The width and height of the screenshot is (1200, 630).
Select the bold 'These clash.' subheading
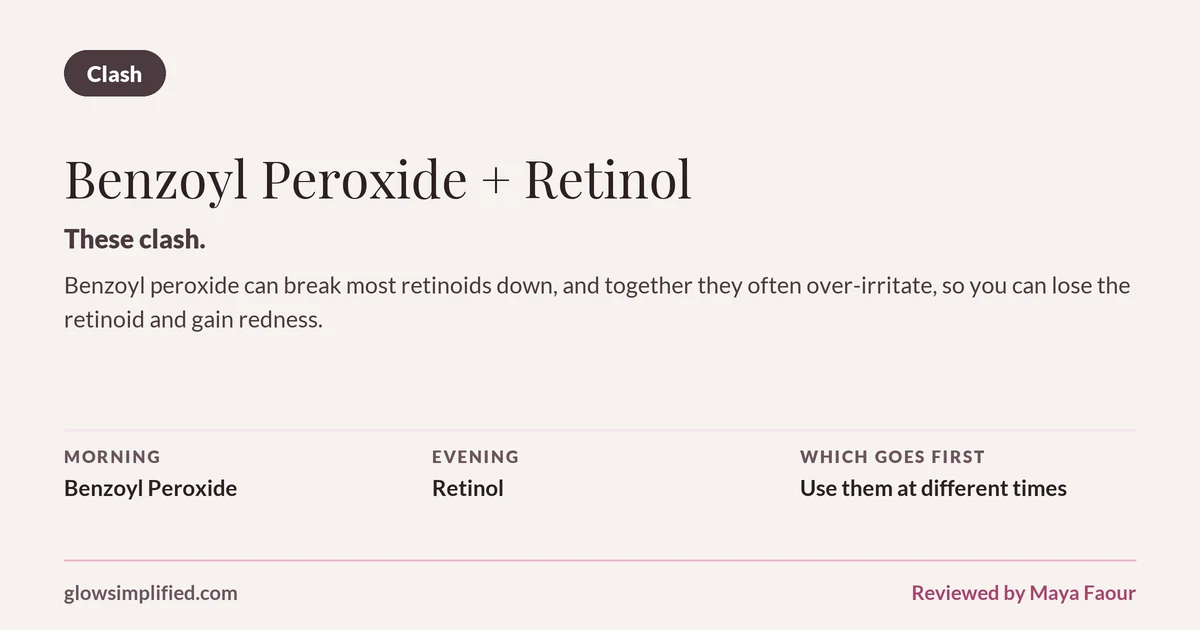135,239
